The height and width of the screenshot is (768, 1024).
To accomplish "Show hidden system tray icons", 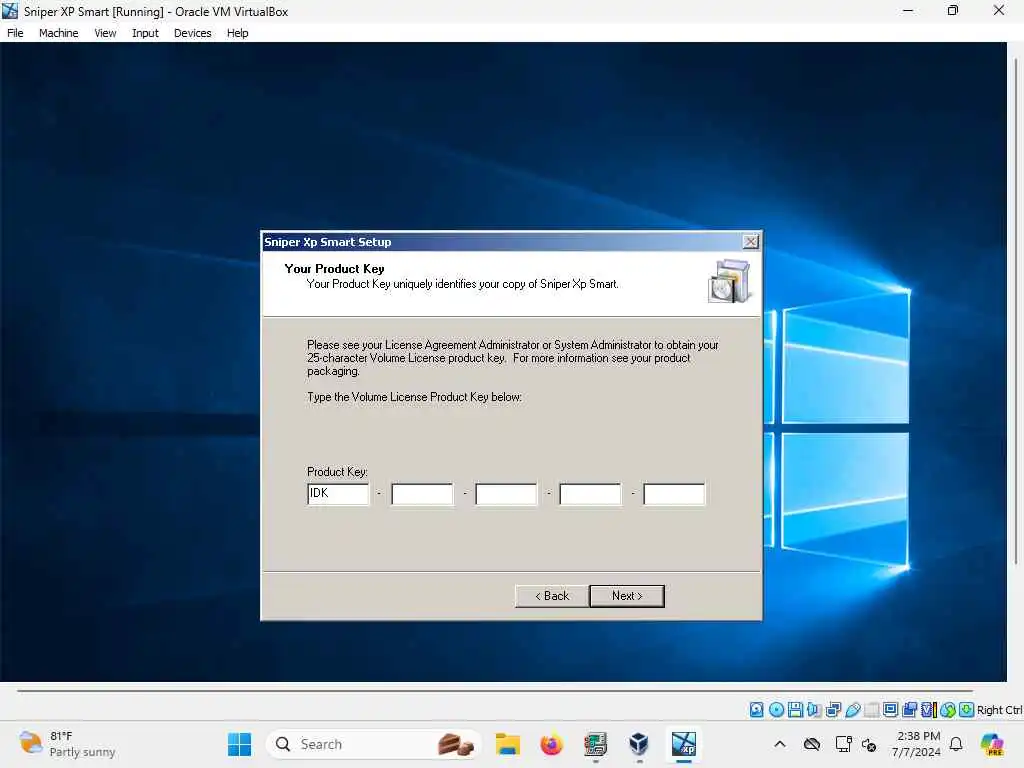I will pyautogui.click(x=780, y=744).
